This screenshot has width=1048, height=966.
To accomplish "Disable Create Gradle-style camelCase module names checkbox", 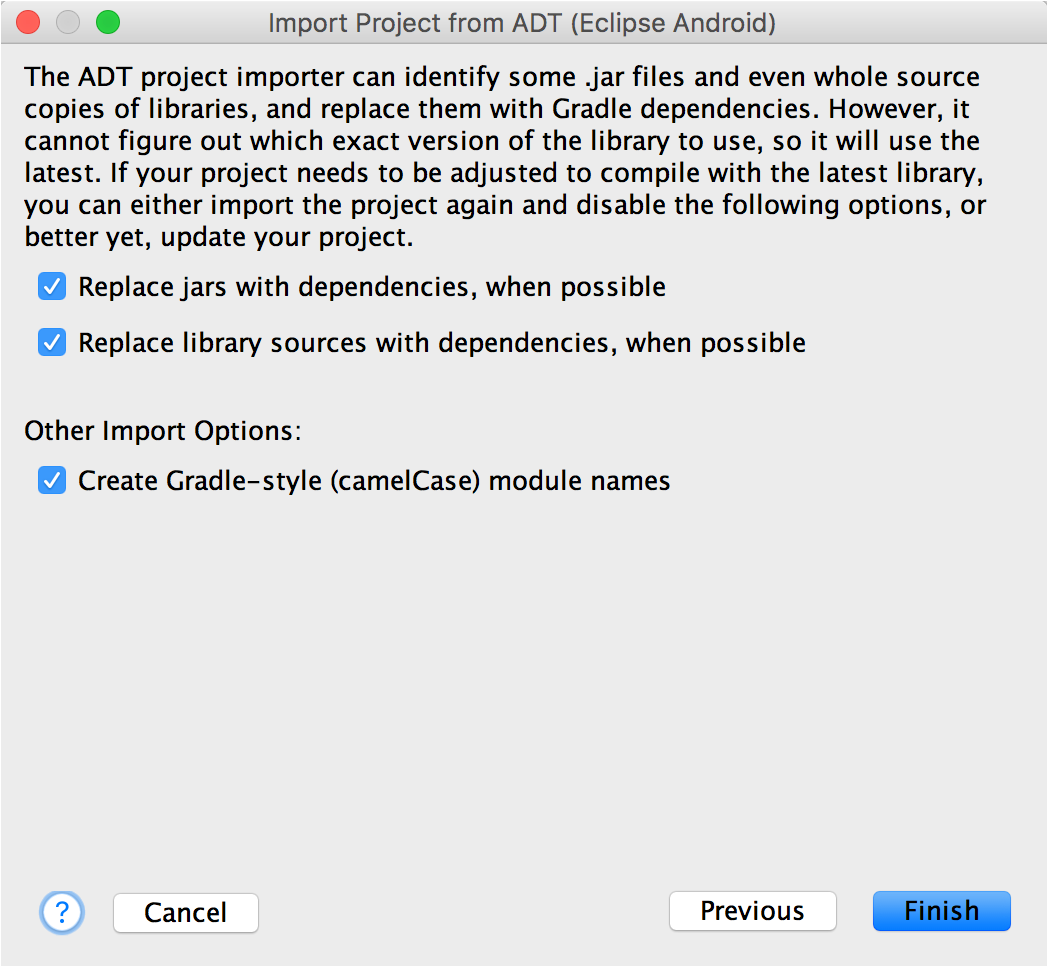I will [52, 481].
